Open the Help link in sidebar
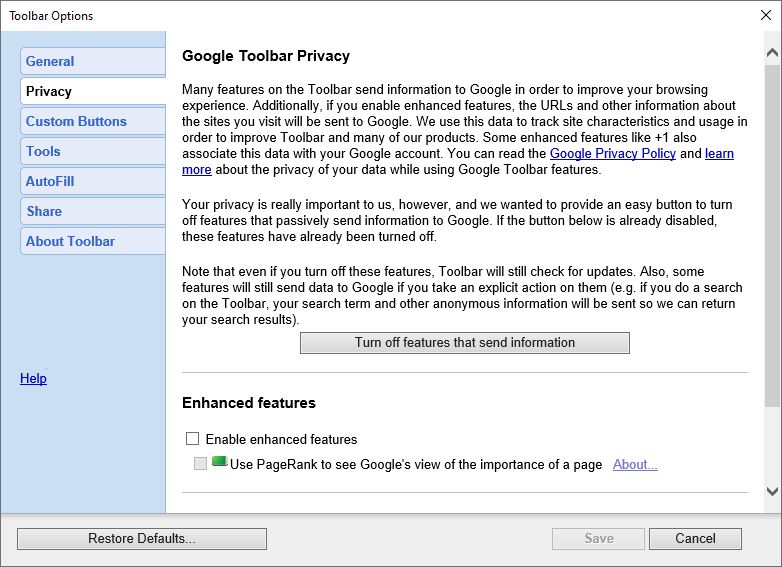The height and width of the screenshot is (567, 782). (x=33, y=378)
